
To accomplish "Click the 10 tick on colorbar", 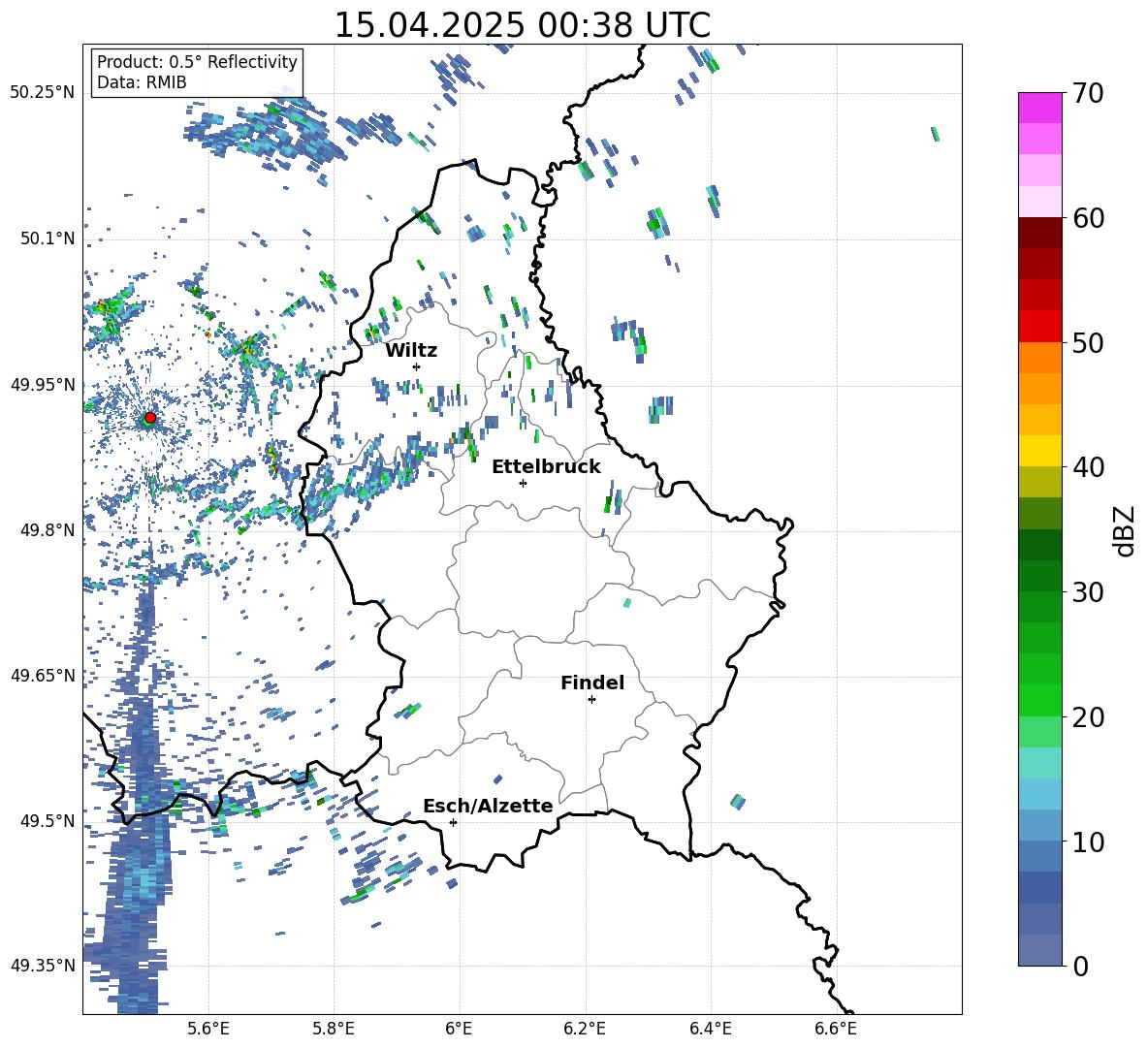I will click(x=1088, y=842).
